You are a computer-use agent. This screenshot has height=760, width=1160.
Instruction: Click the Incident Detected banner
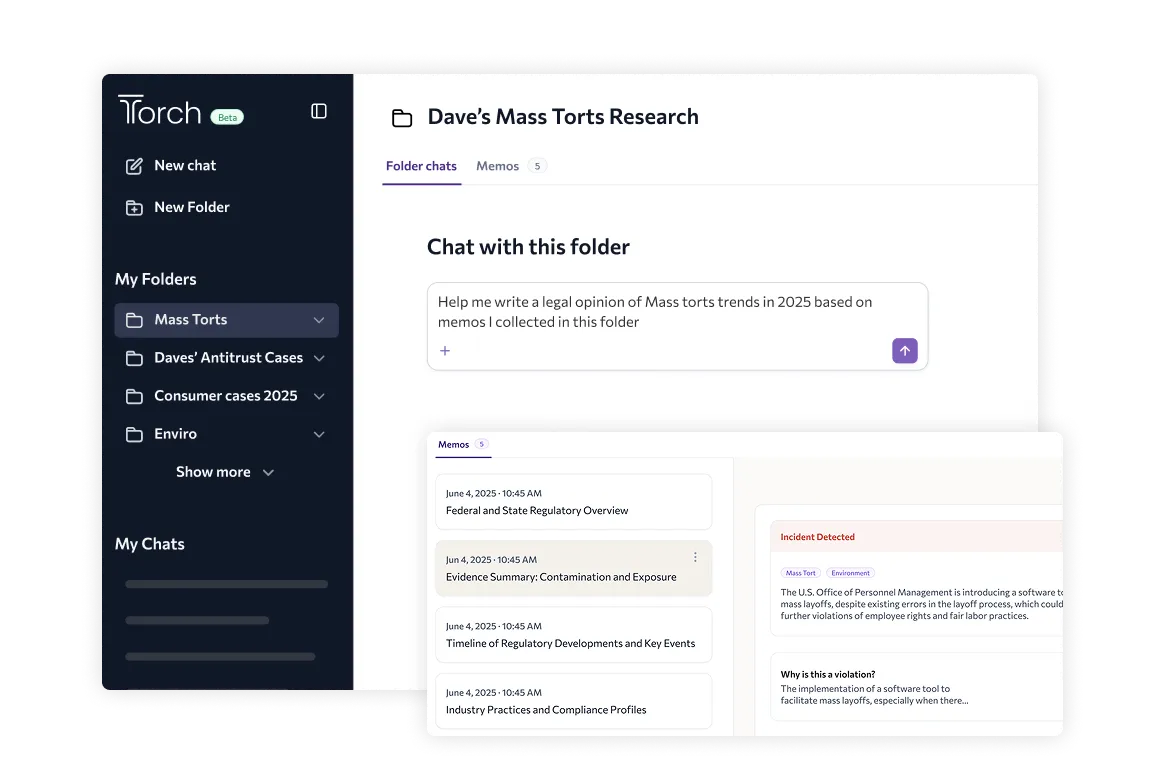tap(917, 537)
